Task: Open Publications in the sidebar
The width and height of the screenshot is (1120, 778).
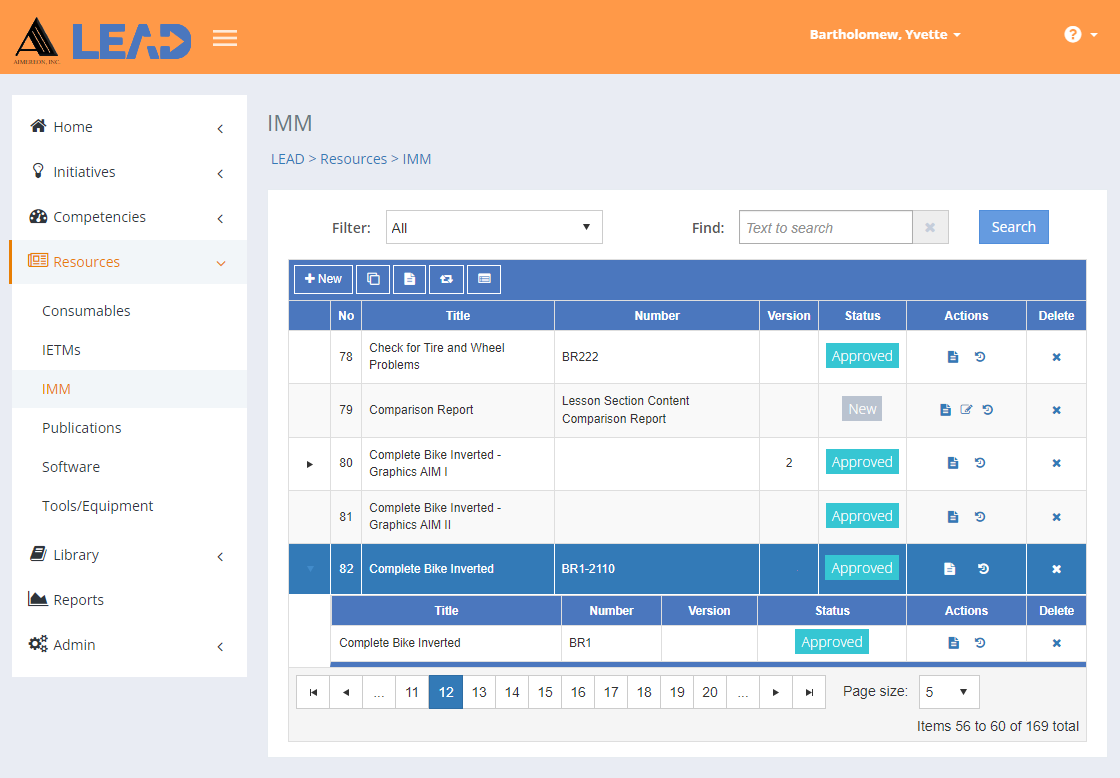Action: pyautogui.click(x=81, y=428)
